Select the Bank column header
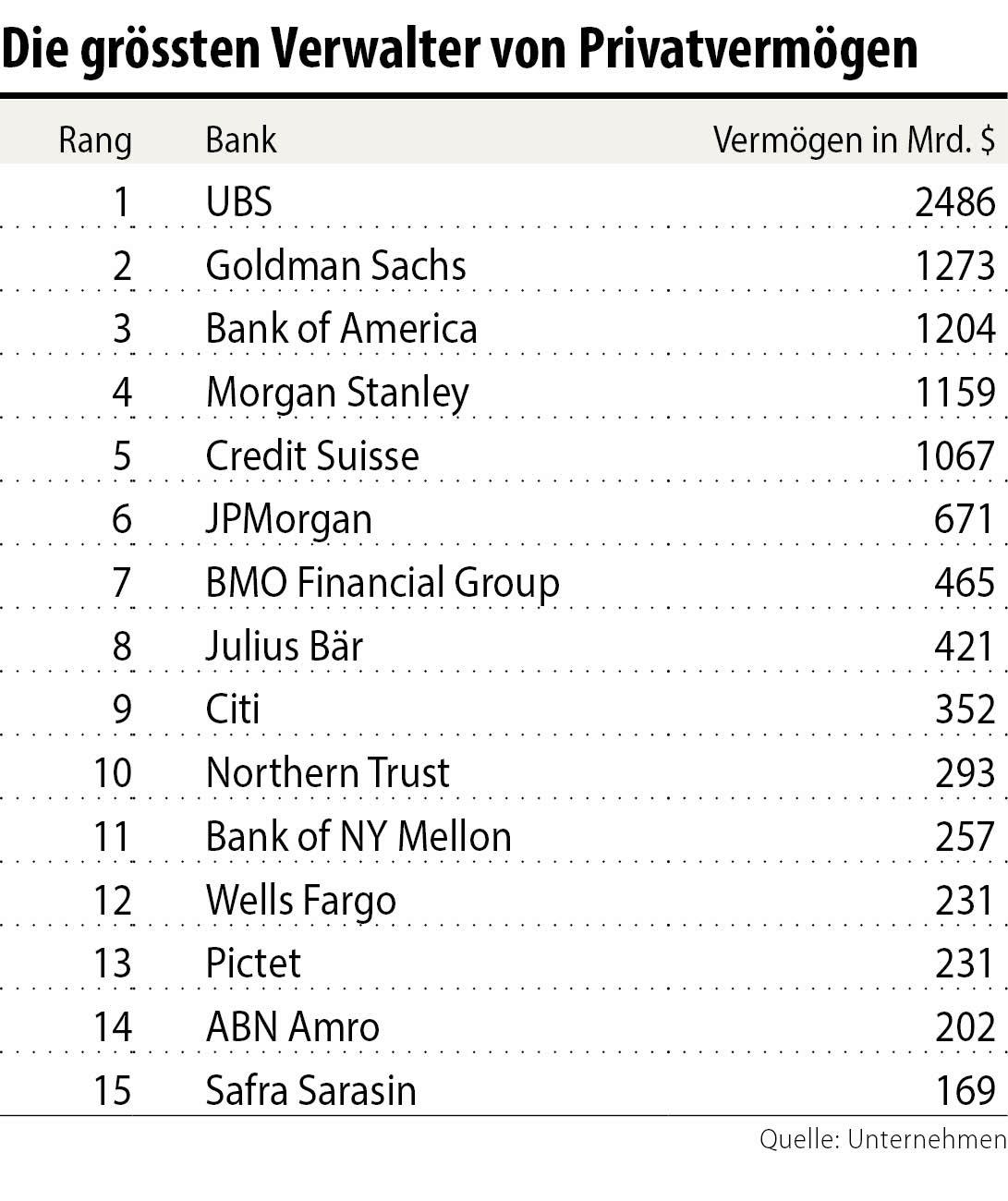The height and width of the screenshot is (1201, 1008). pyautogui.click(x=240, y=140)
